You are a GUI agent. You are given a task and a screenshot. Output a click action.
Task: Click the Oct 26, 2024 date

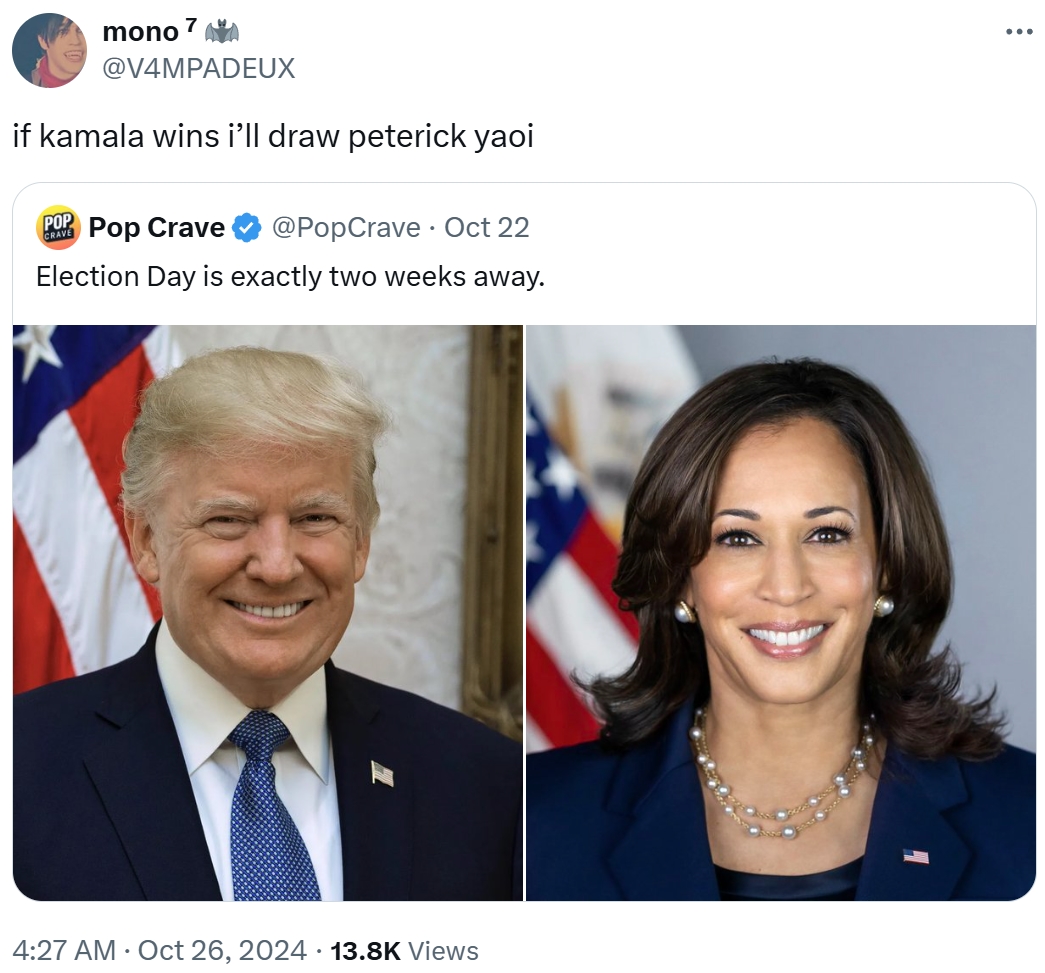pyautogui.click(x=222, y=950)
